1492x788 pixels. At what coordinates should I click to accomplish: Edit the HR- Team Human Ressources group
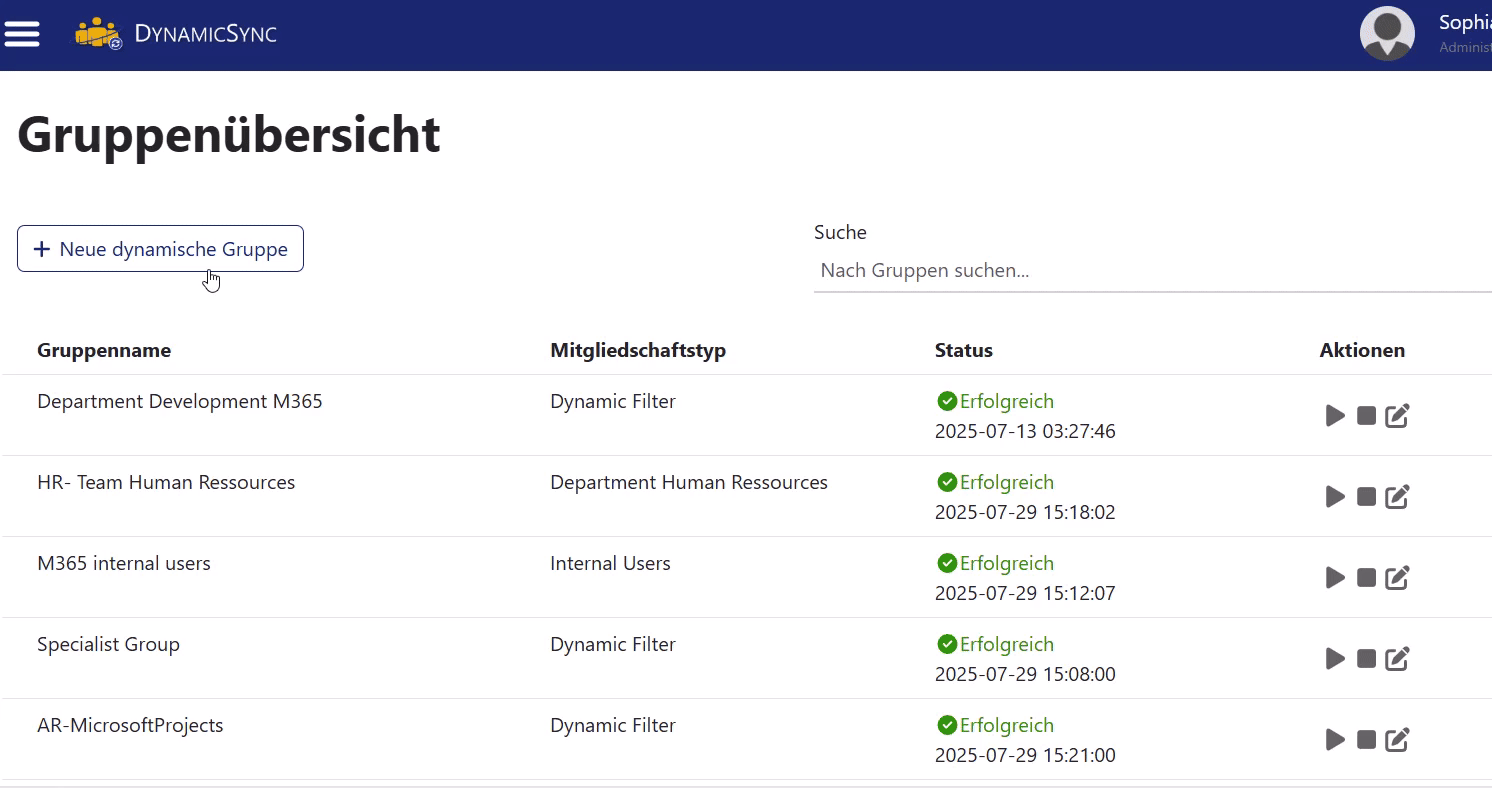[x=1397, y=496]
